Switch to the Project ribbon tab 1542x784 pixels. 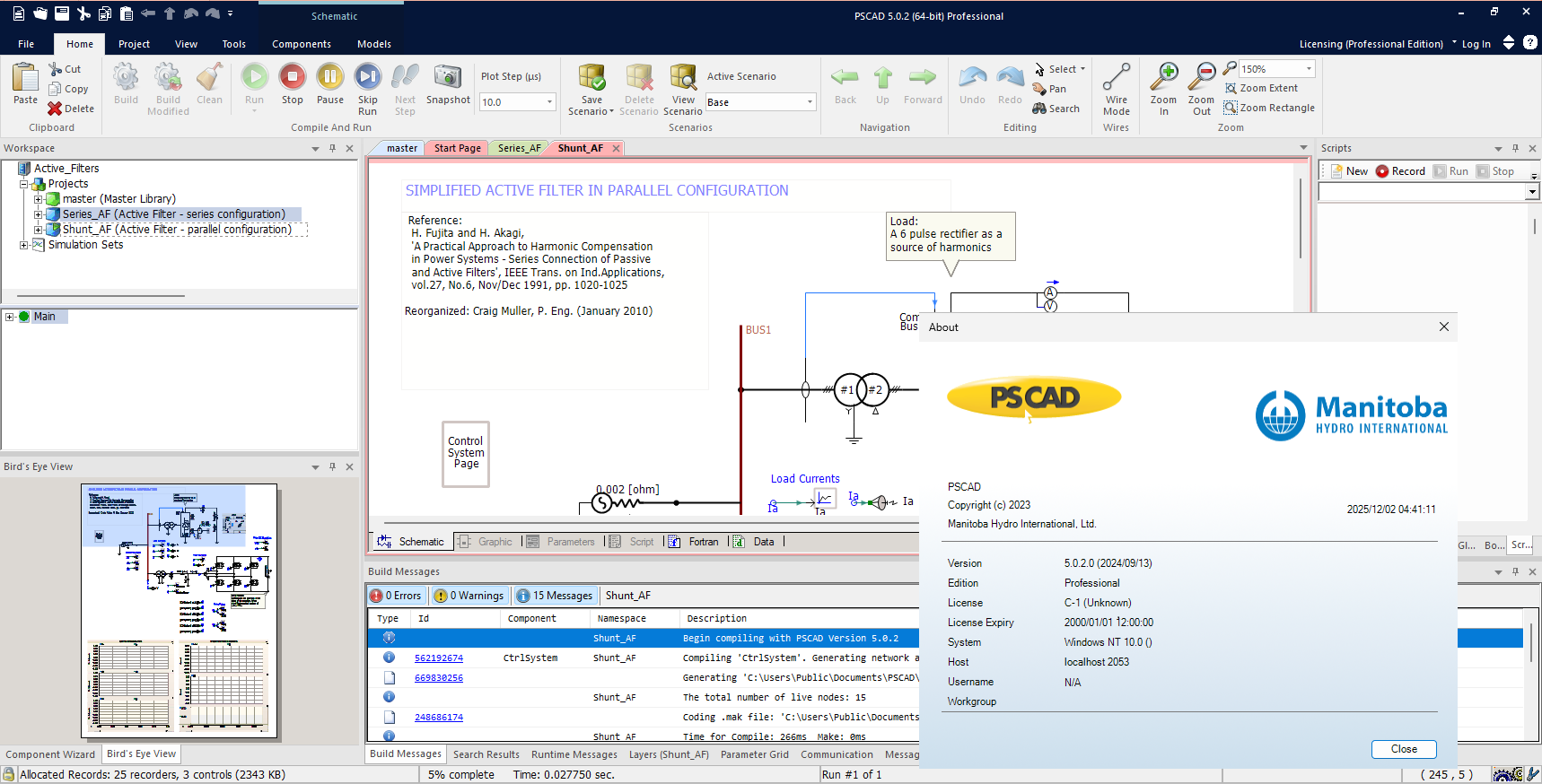coord(134,44)
